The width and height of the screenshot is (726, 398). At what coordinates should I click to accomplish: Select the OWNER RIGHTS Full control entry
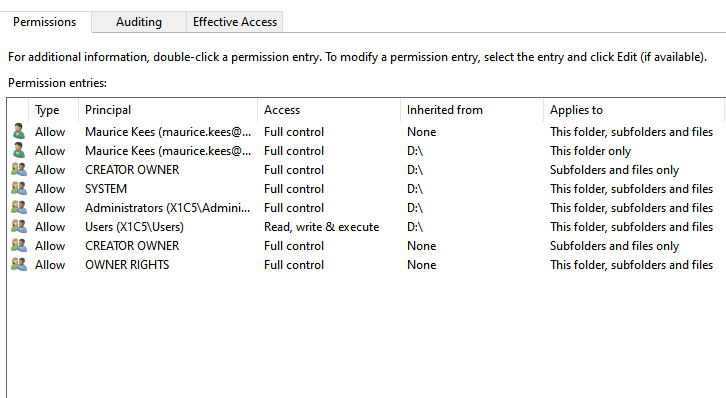[x=366, y=265]
